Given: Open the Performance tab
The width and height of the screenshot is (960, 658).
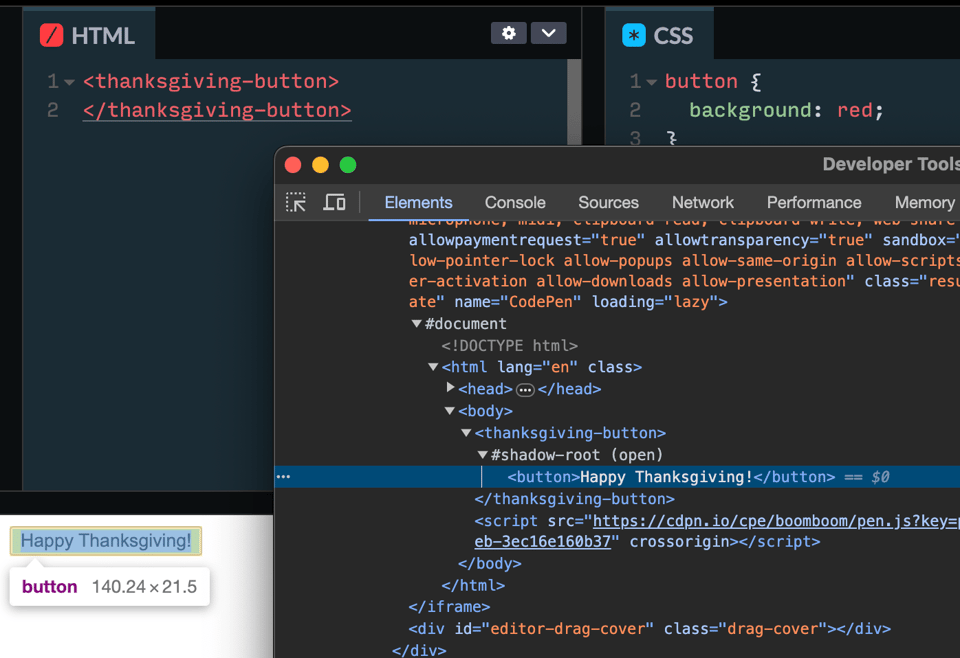Looking at the screenshot, I should (813, 202).
